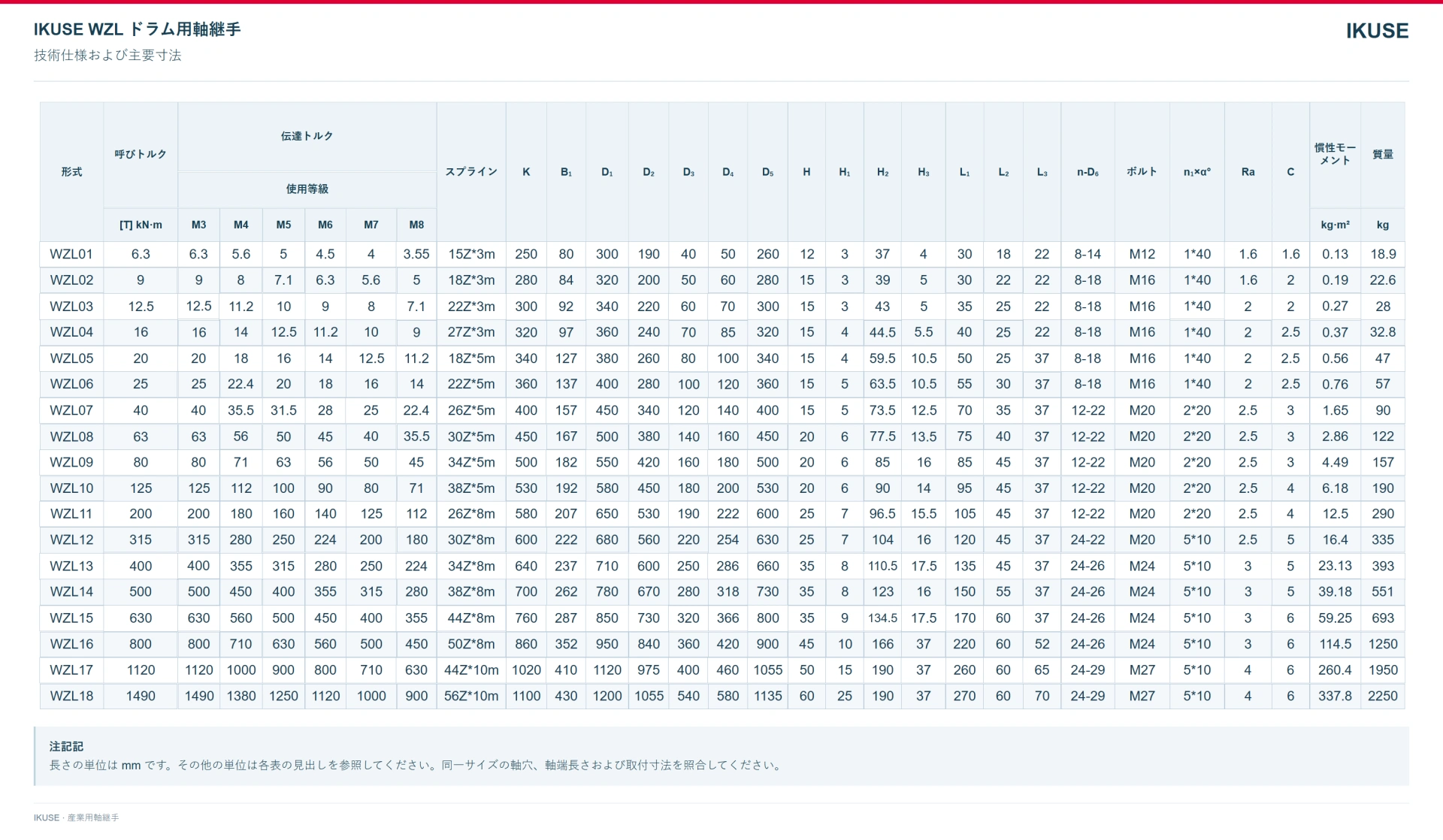Click the 'Ra' column header
1443x840 pixels.
pos(1248,172)
